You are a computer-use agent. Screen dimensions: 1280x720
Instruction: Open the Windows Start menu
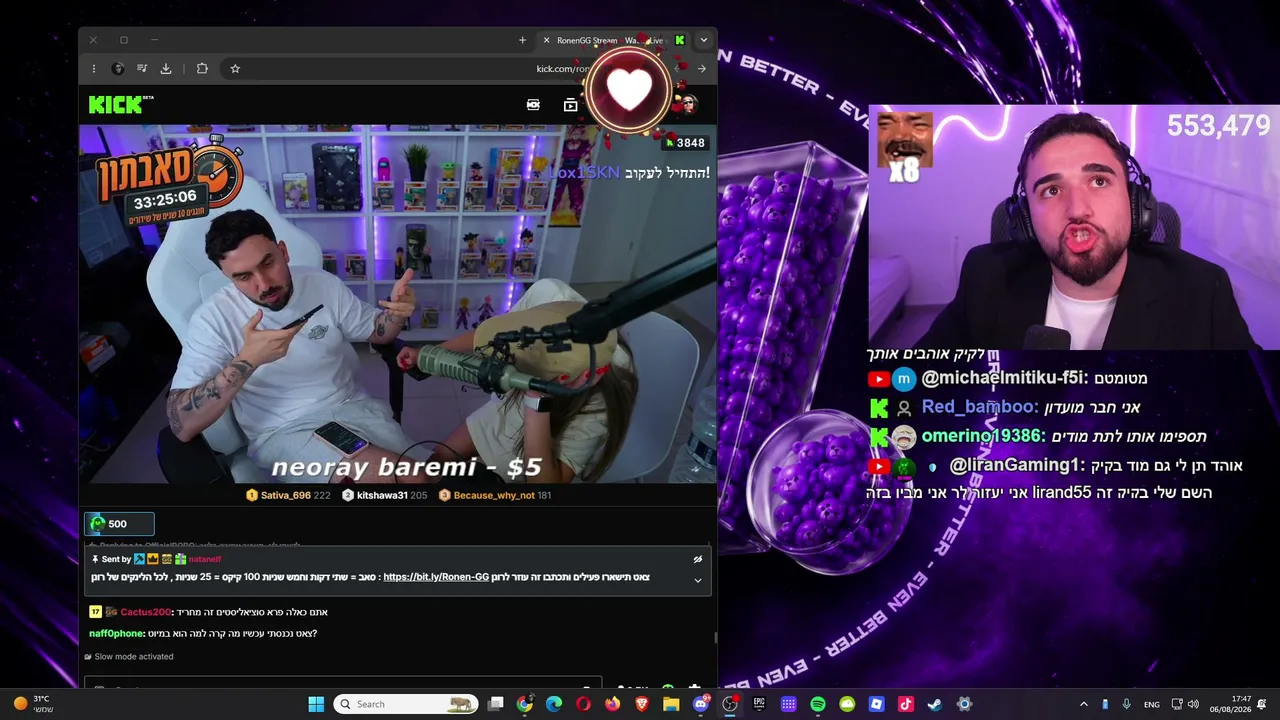click(316, 704)
